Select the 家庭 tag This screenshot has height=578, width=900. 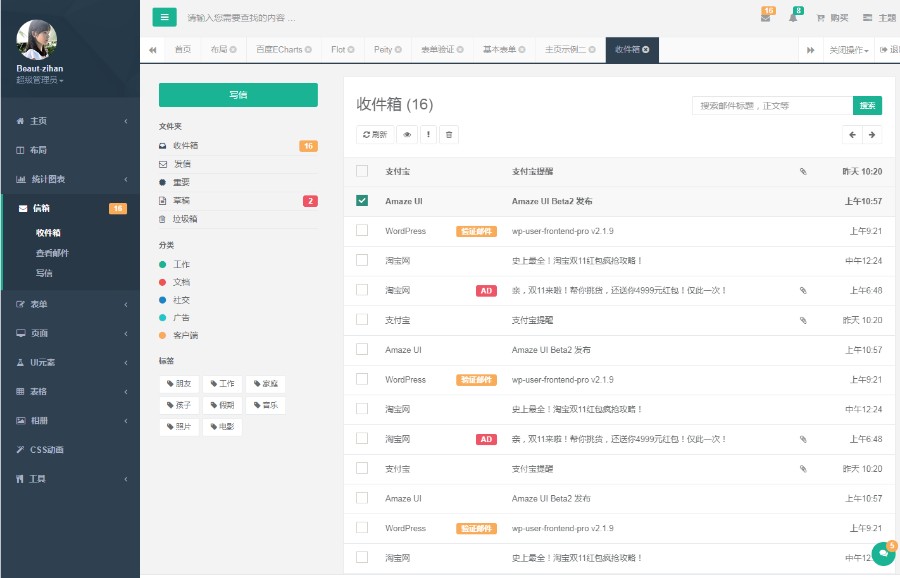click(x=266, y=383)
